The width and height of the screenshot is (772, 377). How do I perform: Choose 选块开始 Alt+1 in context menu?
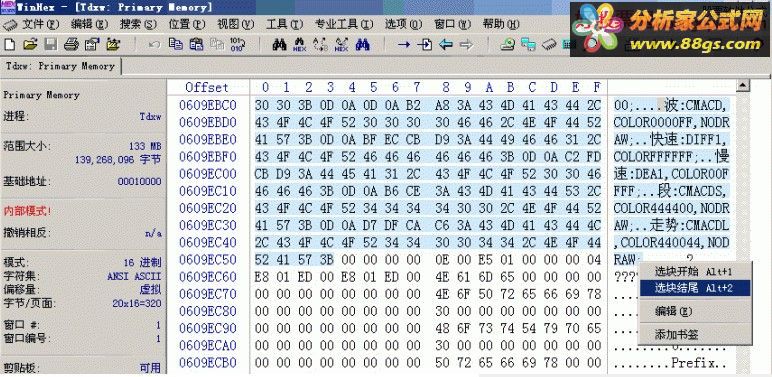click(695, 271)
